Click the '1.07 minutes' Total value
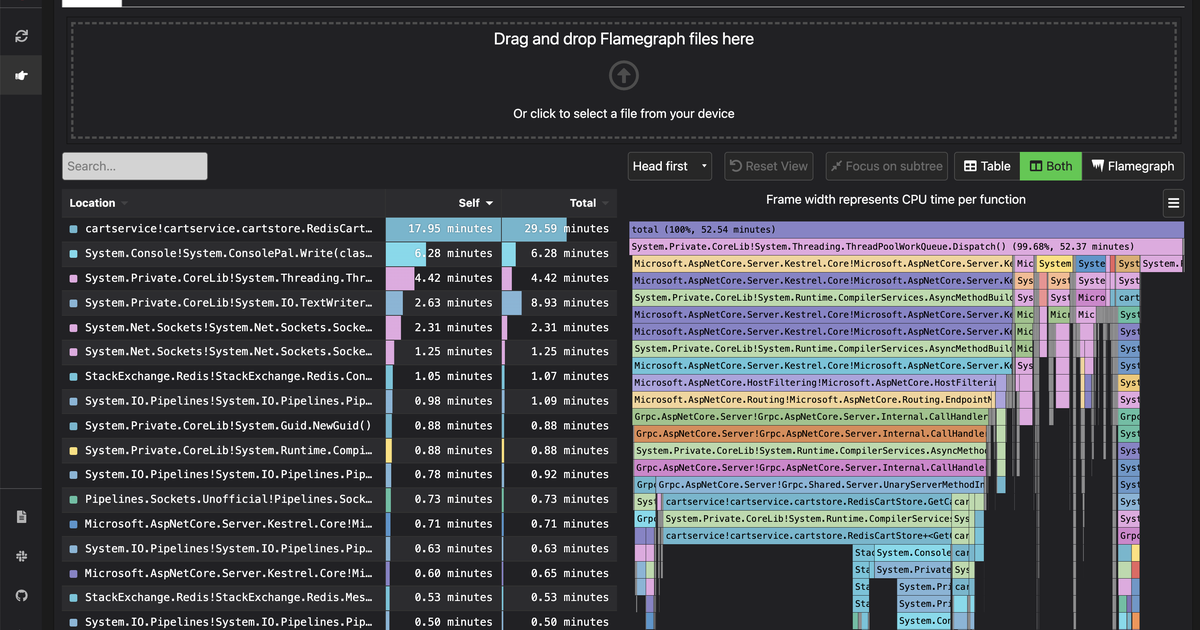 pyautogui.click(x=570, y=376)
